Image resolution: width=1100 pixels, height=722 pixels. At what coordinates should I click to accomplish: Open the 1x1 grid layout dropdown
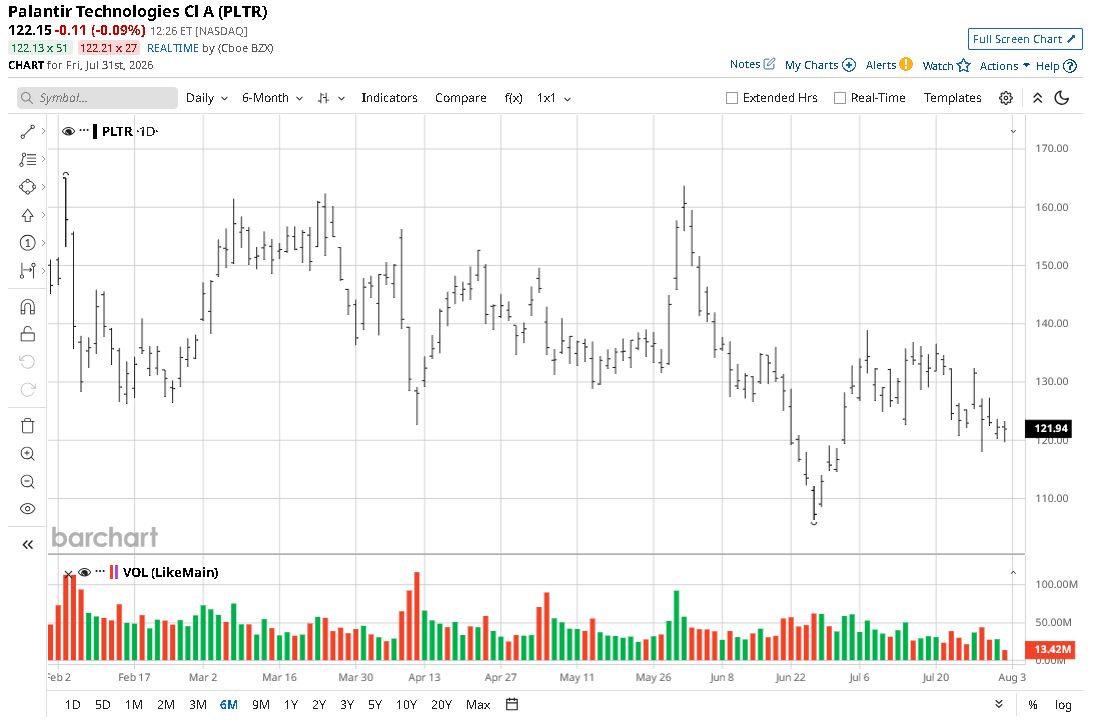[x=554, y=98]
